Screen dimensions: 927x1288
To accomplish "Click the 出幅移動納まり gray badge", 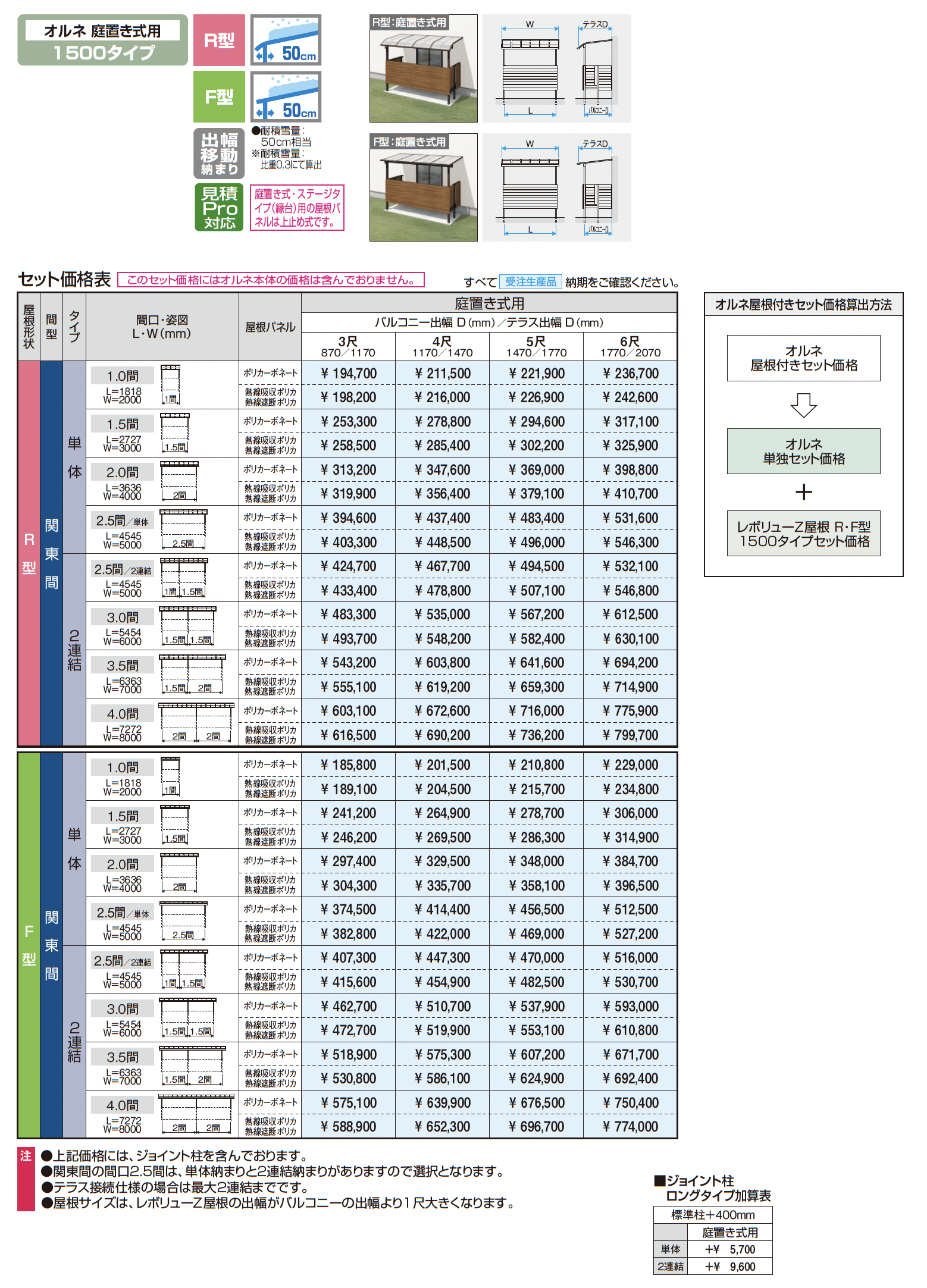I will (219, 153).
